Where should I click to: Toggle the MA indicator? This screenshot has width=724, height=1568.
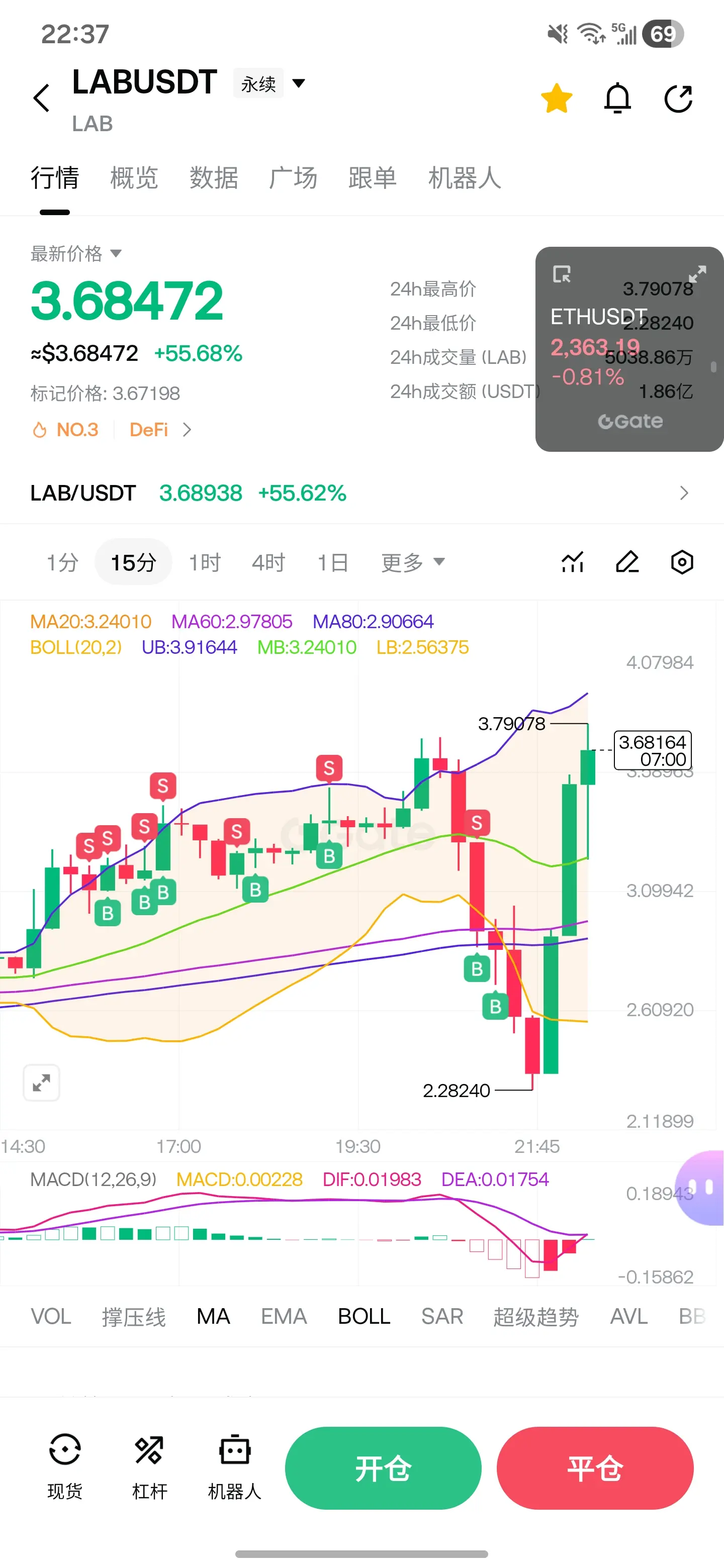click(213, 1317)
